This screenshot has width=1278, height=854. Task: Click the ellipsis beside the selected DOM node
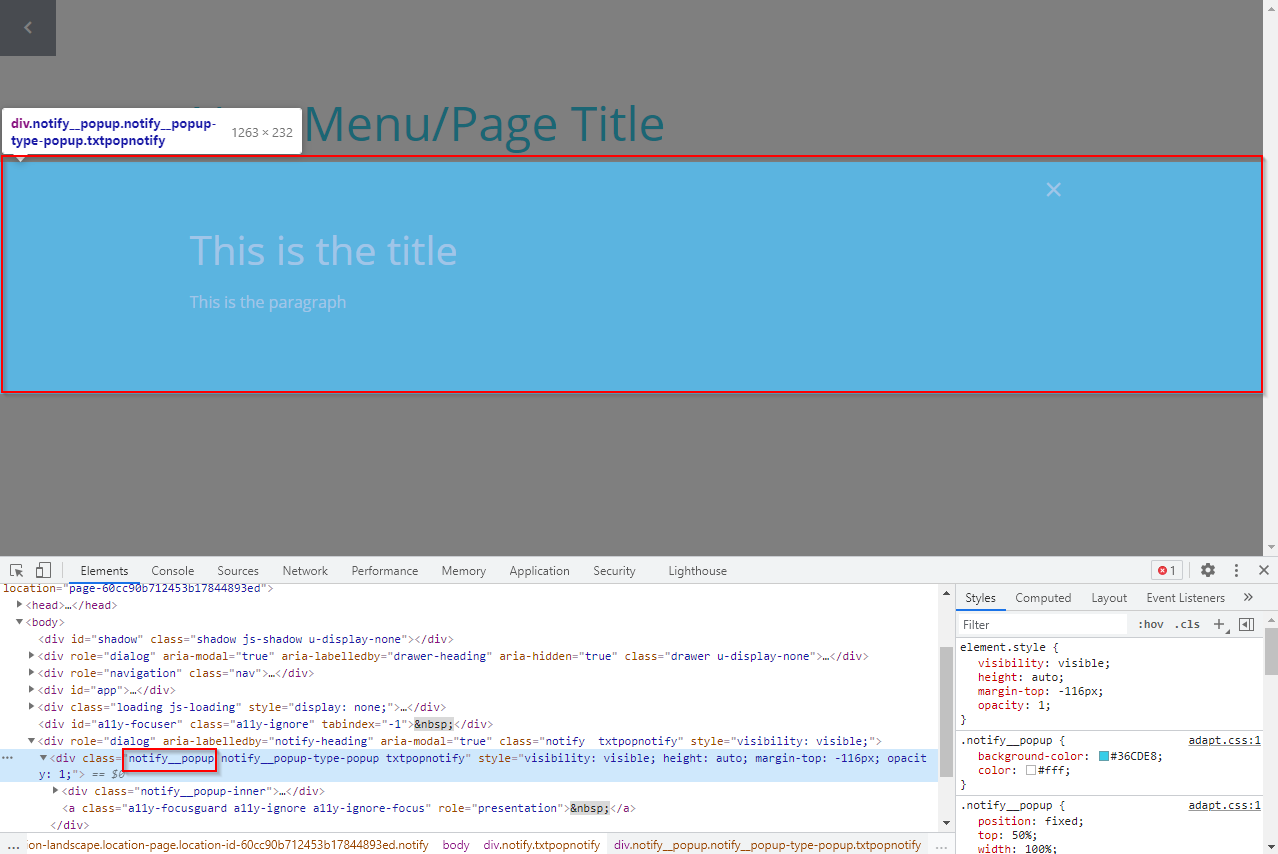(x=8, y=758)
